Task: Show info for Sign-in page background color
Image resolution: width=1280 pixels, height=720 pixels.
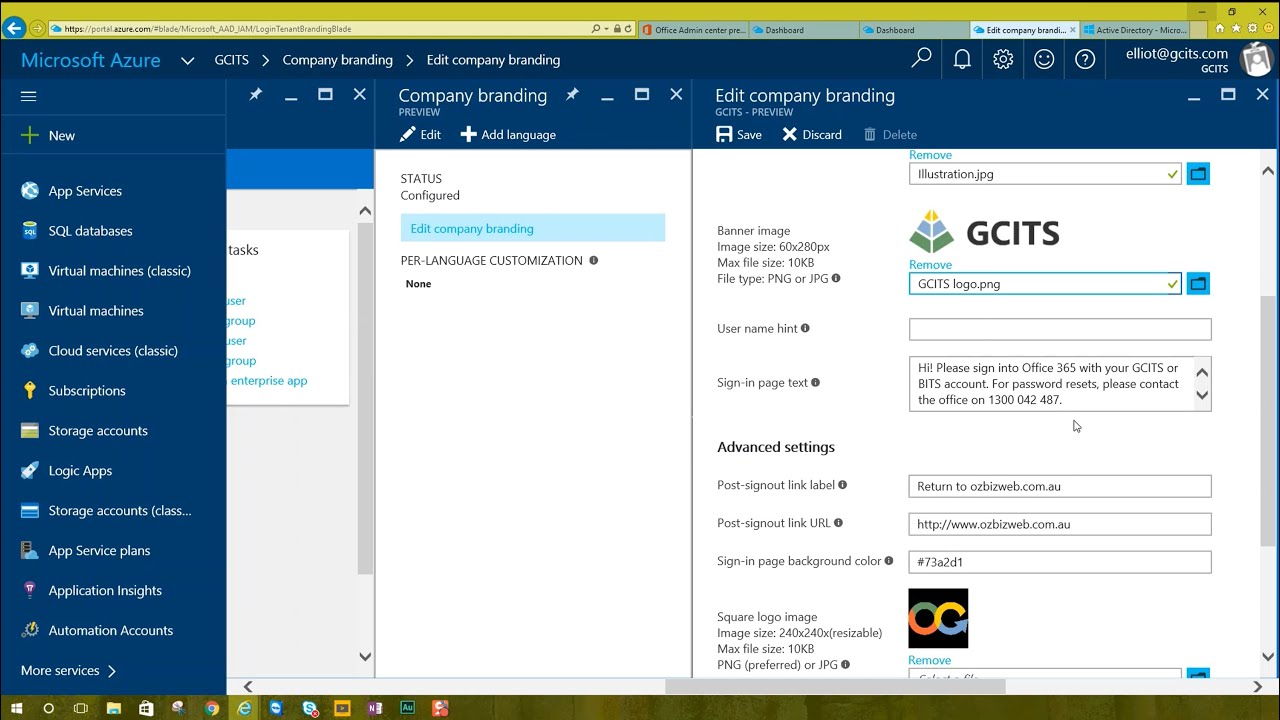Action: (x=888, y=561)
